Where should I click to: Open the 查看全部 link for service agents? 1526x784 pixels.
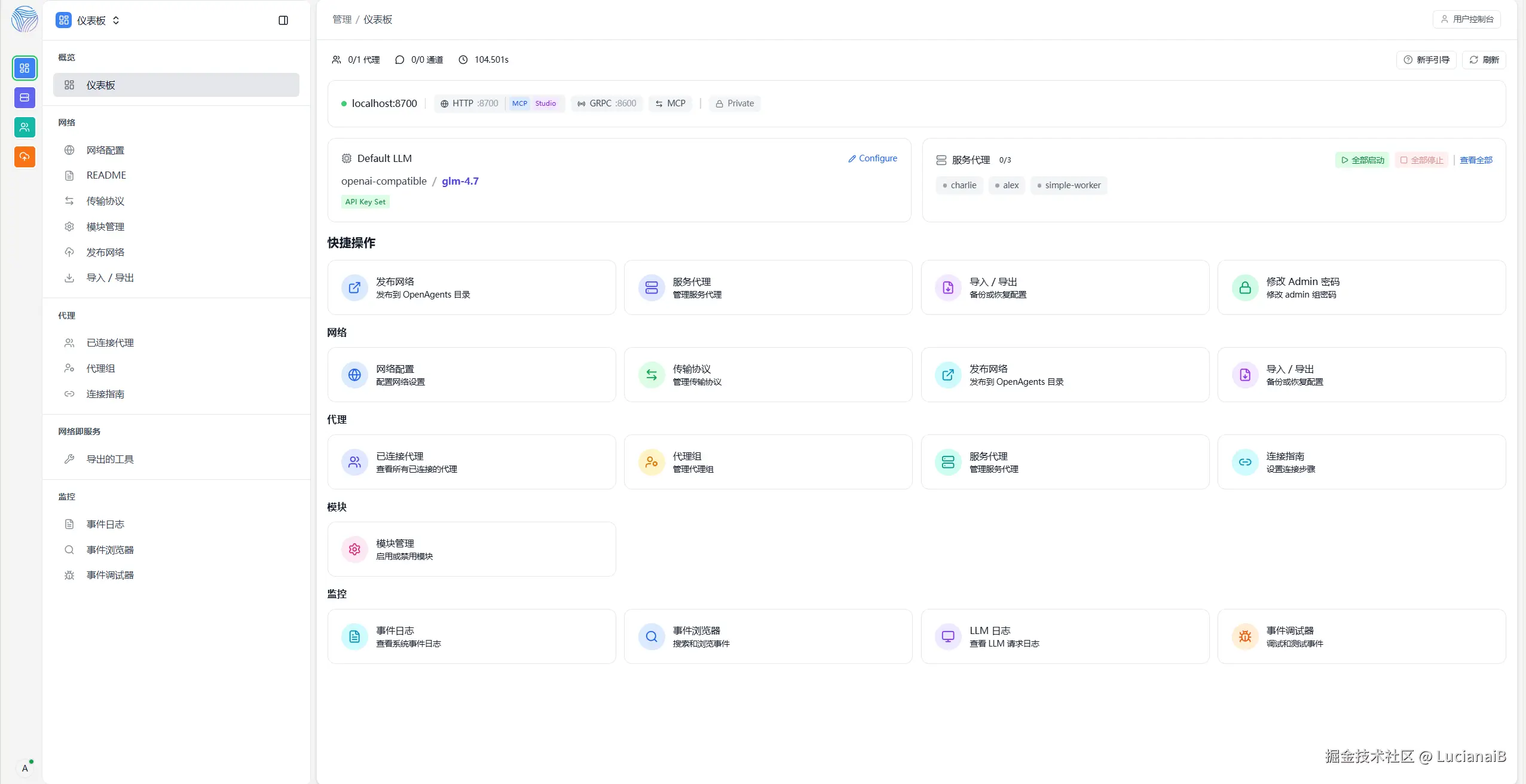pos(1476,160)
